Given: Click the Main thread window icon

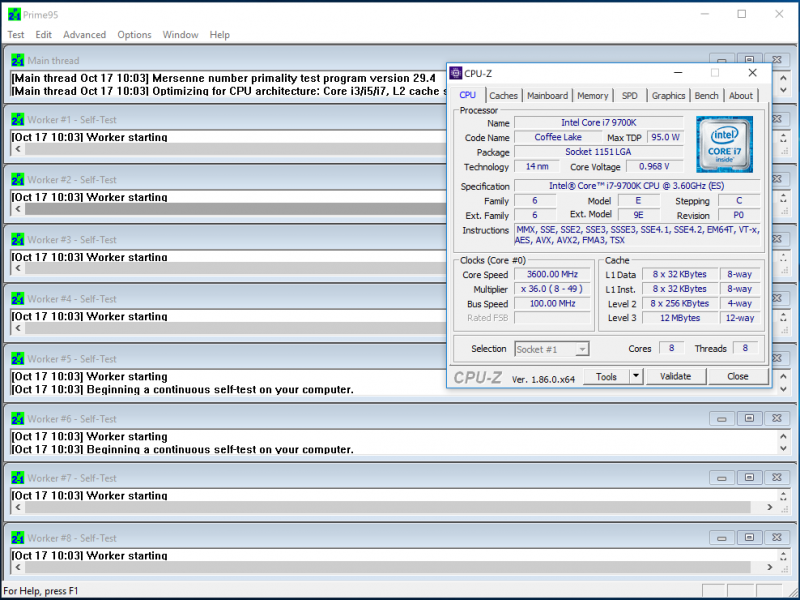Looking at the screenshot, I should click(x=17, y=61).
